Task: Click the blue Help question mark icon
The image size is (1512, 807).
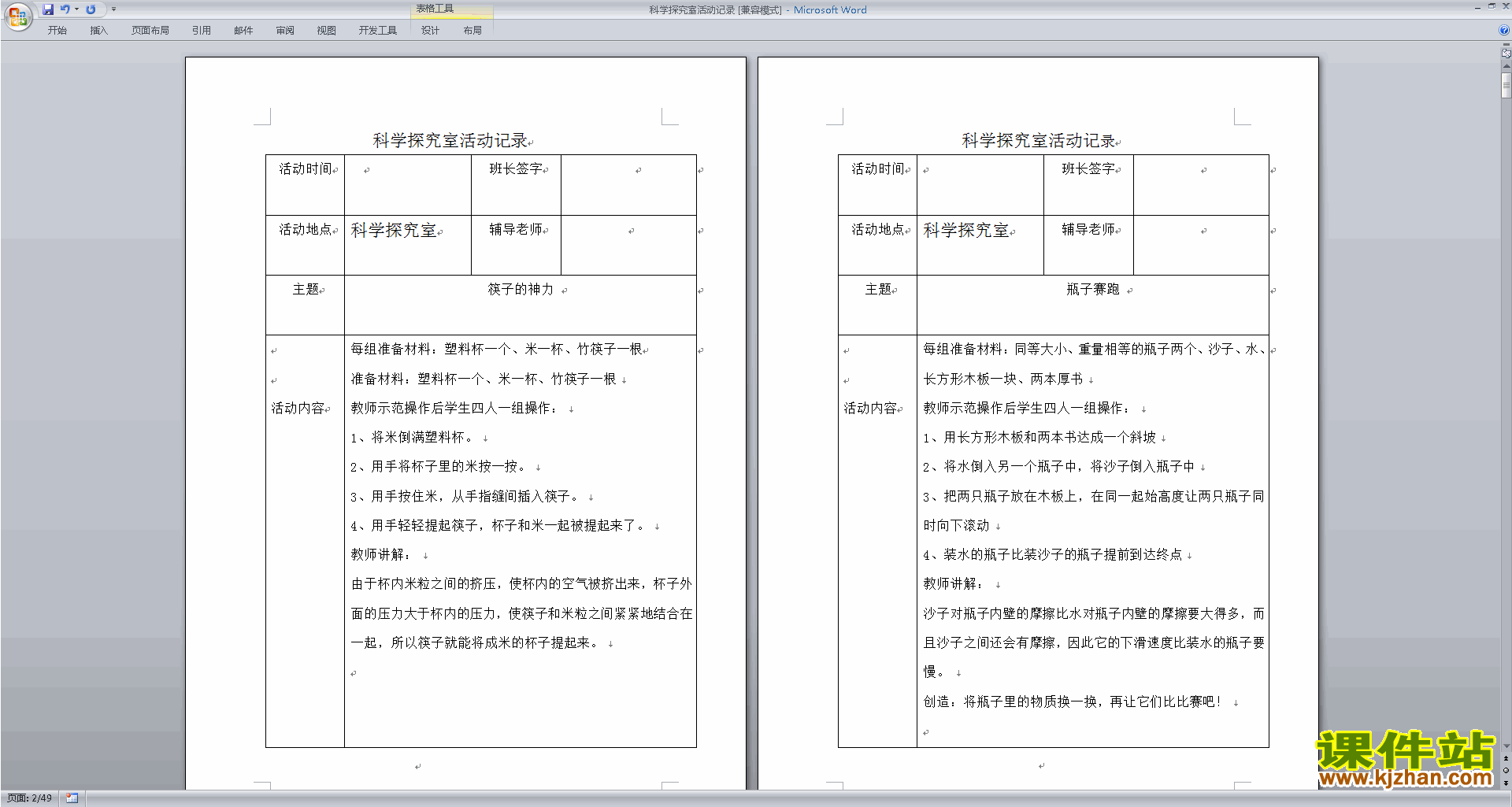Action: tap(1504, 31)
